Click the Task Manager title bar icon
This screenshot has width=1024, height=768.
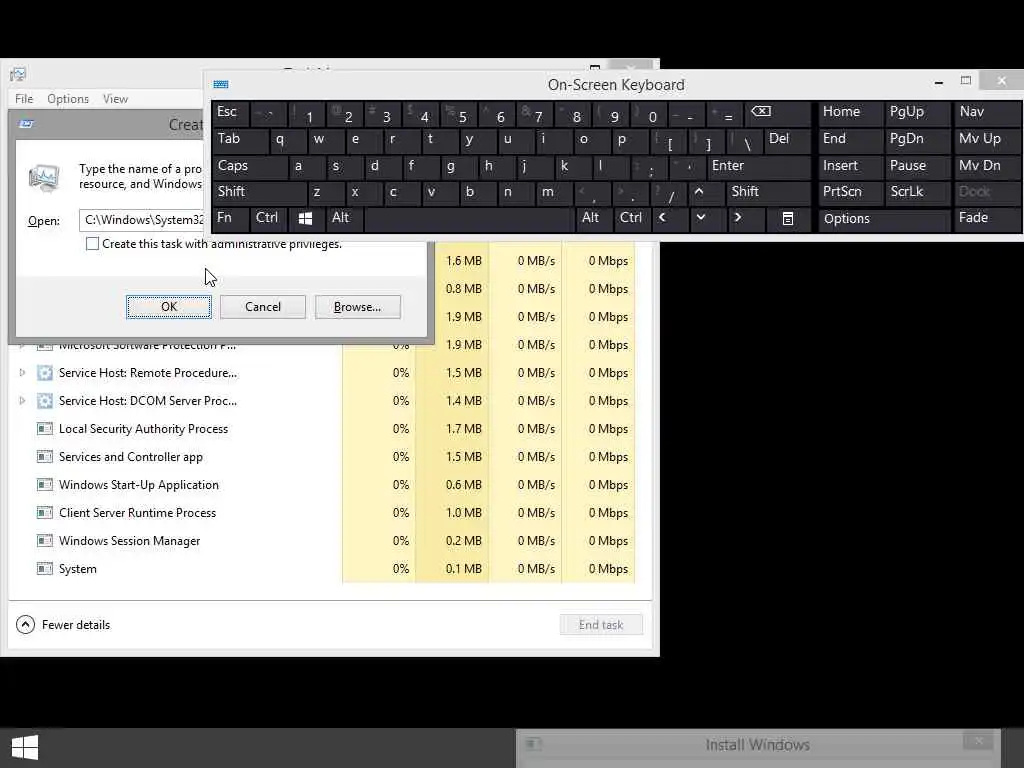18,74
